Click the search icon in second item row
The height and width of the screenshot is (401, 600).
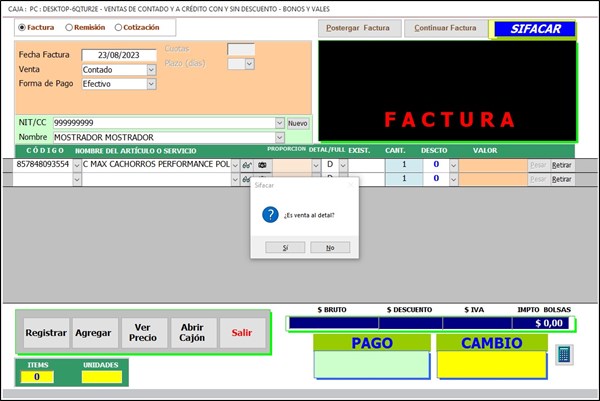(x=247, y=179)
